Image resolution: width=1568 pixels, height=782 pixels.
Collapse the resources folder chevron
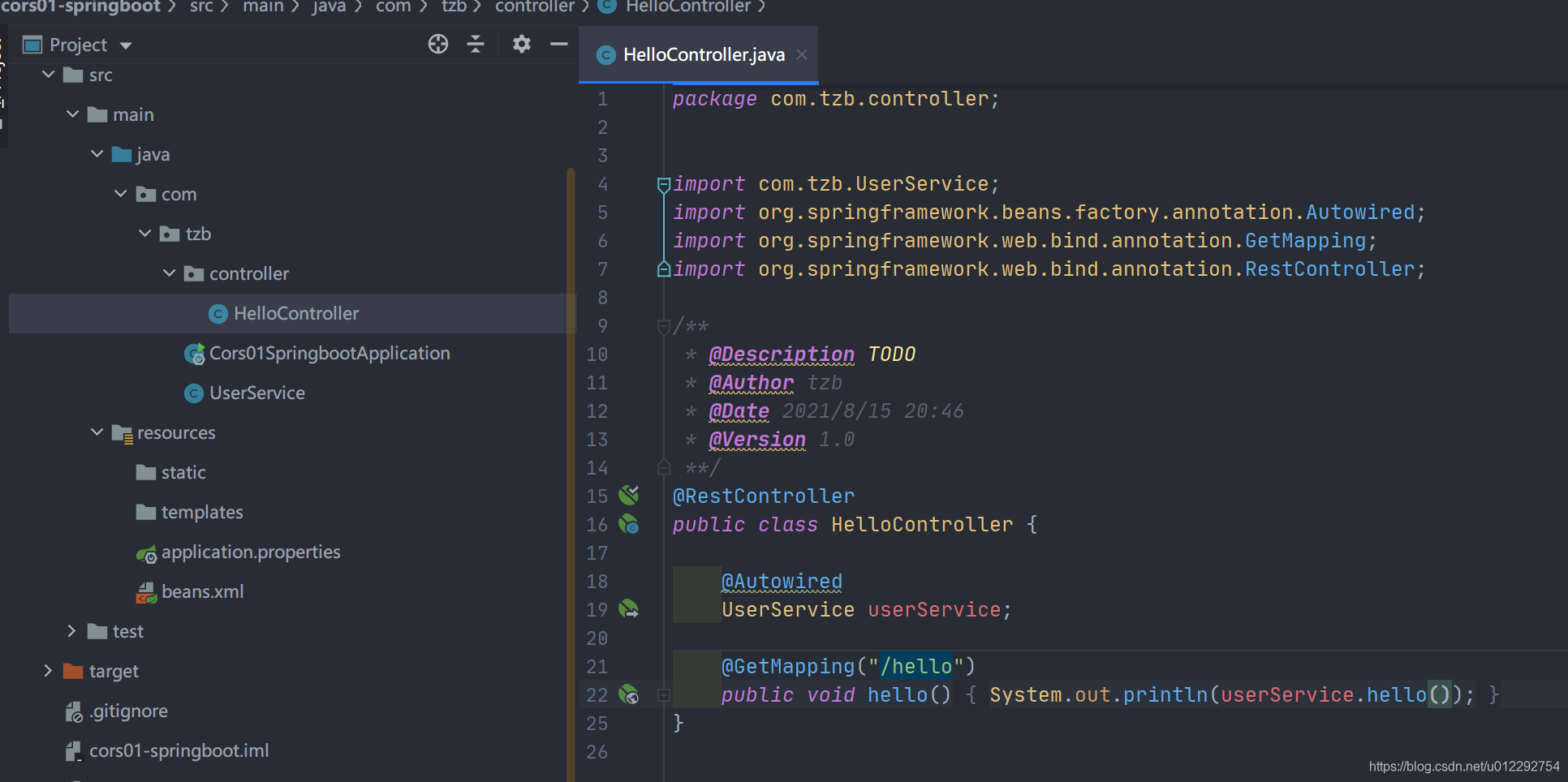(x=97, y=432)
